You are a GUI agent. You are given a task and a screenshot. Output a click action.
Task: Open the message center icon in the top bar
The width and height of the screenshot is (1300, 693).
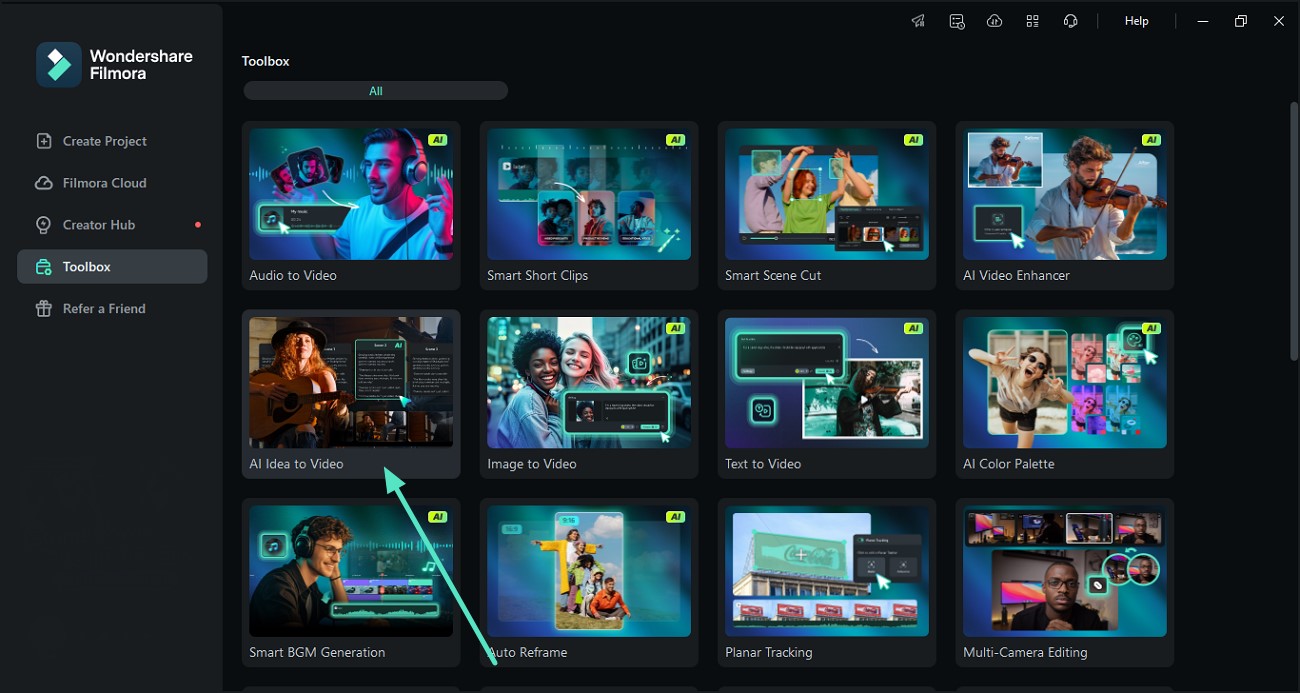(x=956, y=21)
